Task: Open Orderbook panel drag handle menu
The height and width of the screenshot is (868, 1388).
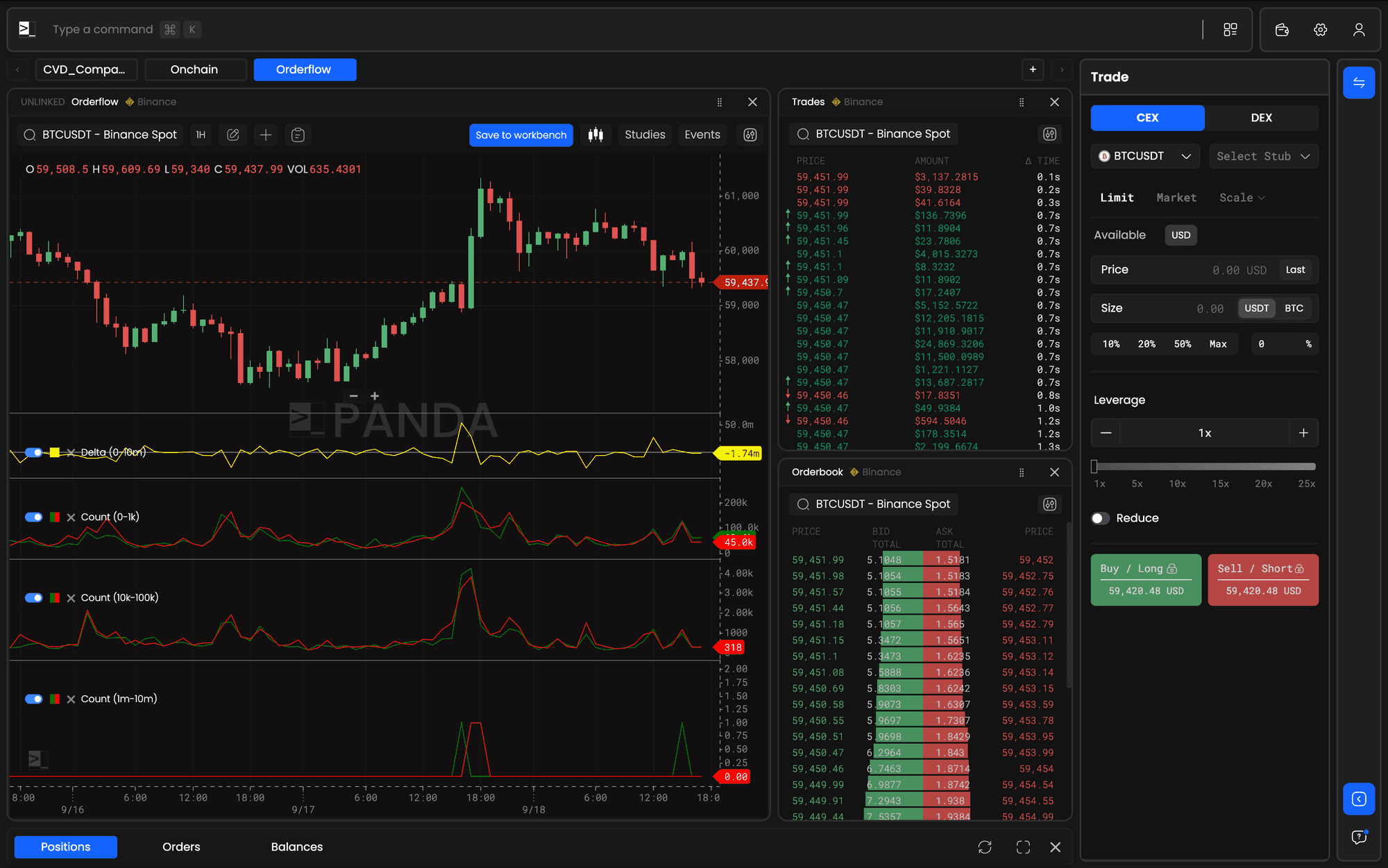Action: coord(1021,472)
